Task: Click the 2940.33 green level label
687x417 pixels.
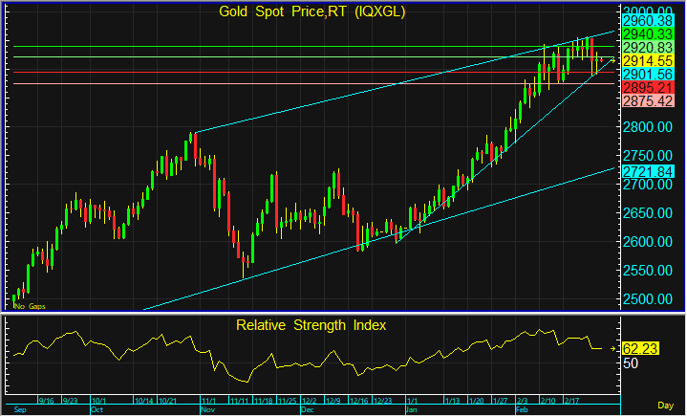Action: coord(647,33)
